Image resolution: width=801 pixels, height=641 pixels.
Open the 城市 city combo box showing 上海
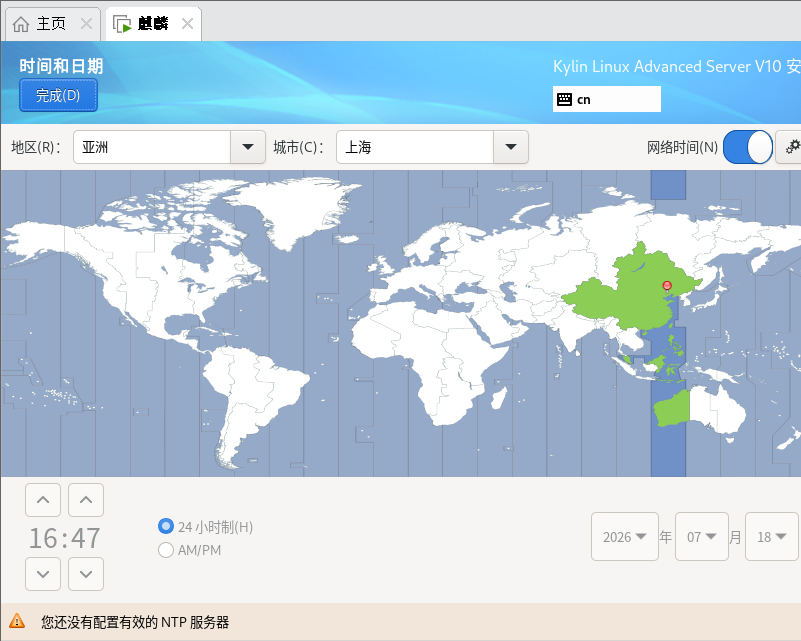tap(432, 147)
